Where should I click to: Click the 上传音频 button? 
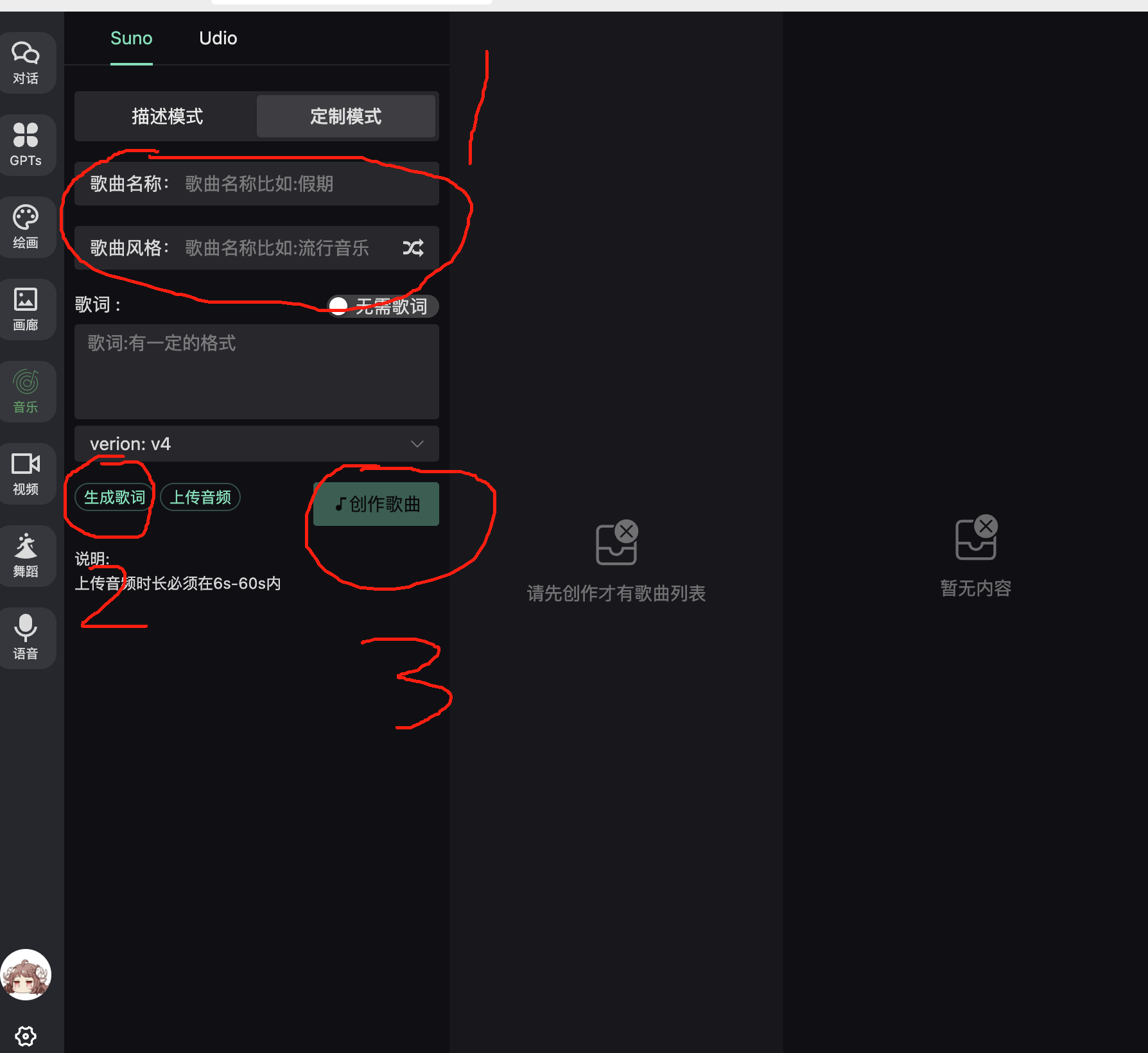[200, 497]
